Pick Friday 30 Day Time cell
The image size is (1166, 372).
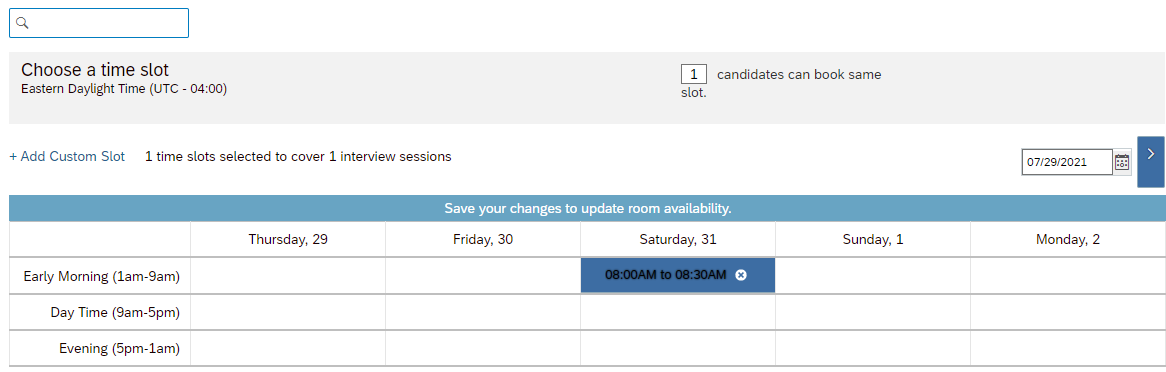point(483,312)
